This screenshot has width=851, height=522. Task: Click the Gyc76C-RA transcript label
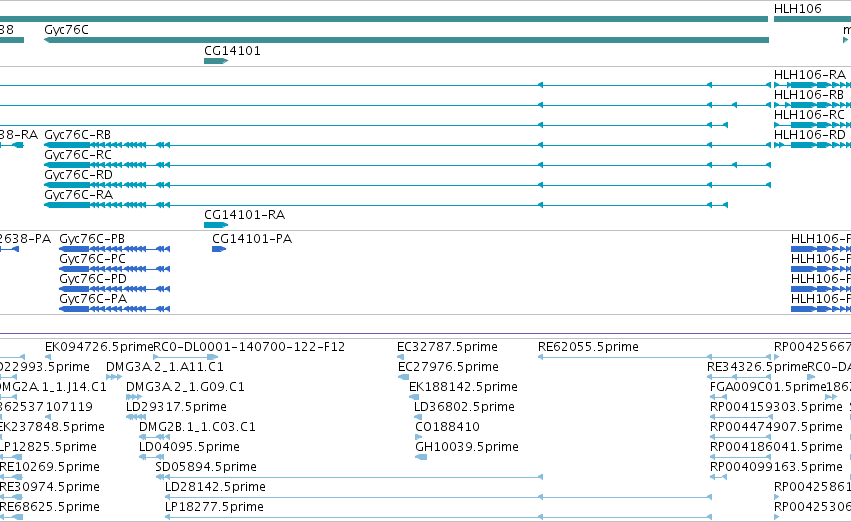click(79, 195)
